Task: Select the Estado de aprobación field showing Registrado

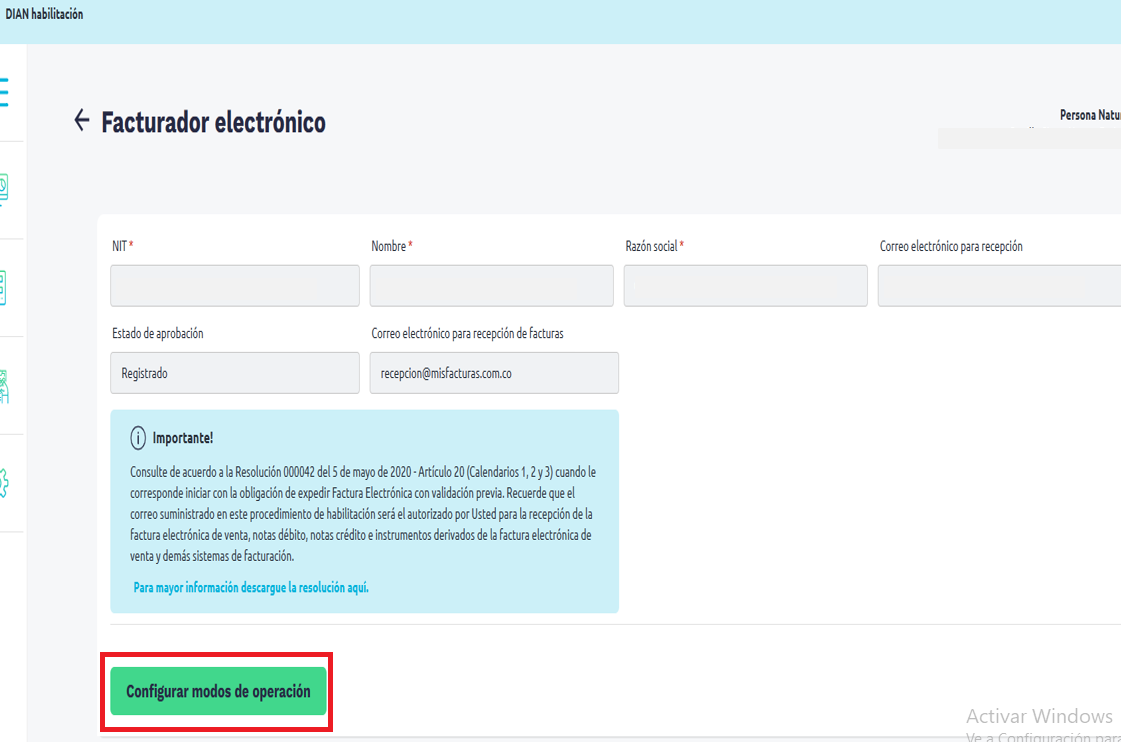Action: pos(234,372)
